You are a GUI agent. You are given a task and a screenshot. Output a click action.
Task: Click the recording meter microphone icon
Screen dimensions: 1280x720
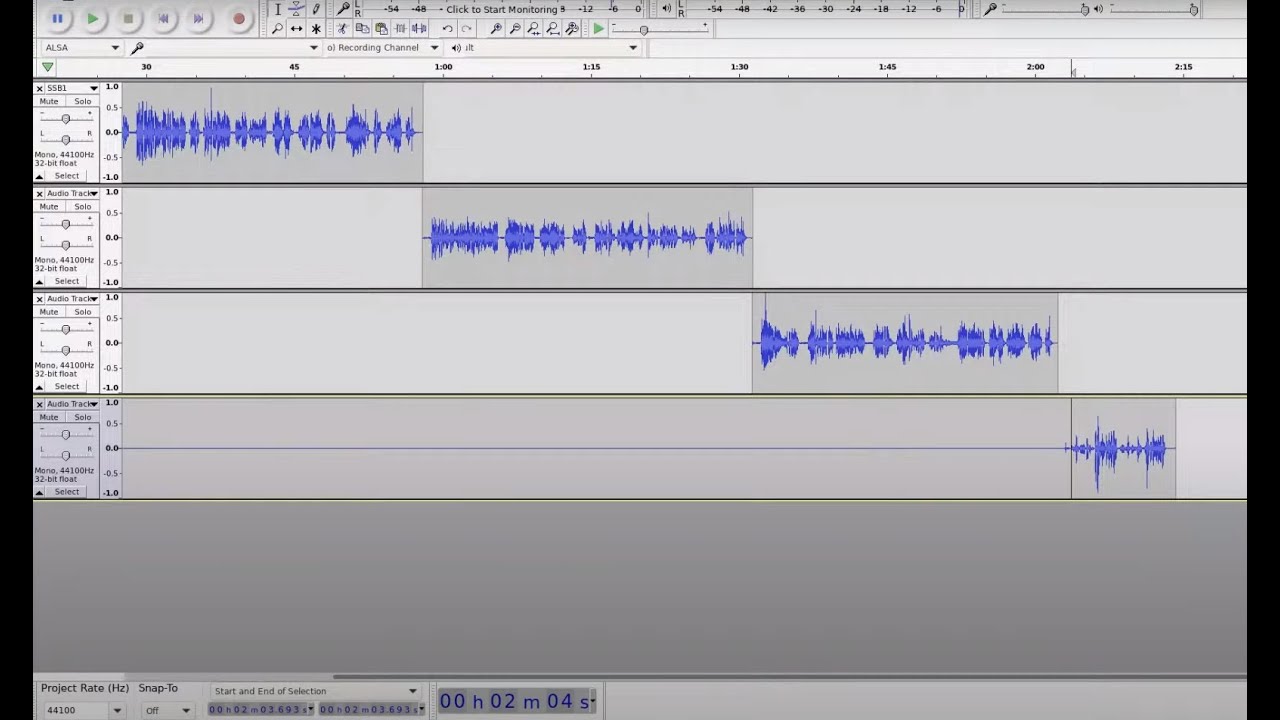click(343, 9)
